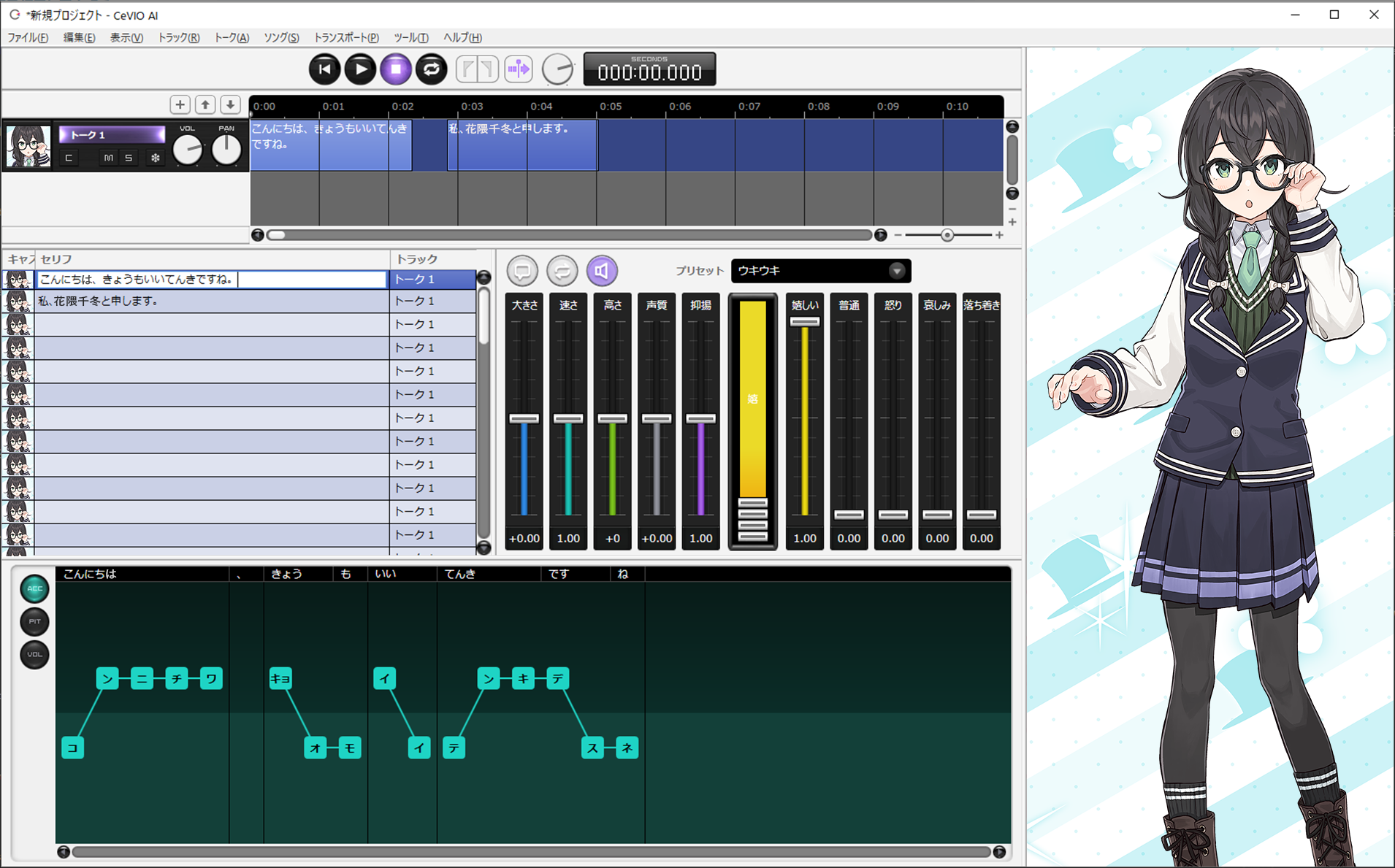The image size is (1395, 868).
Task: Select row 私、花隈千冬と申します。
Action: tap(212, 301)
